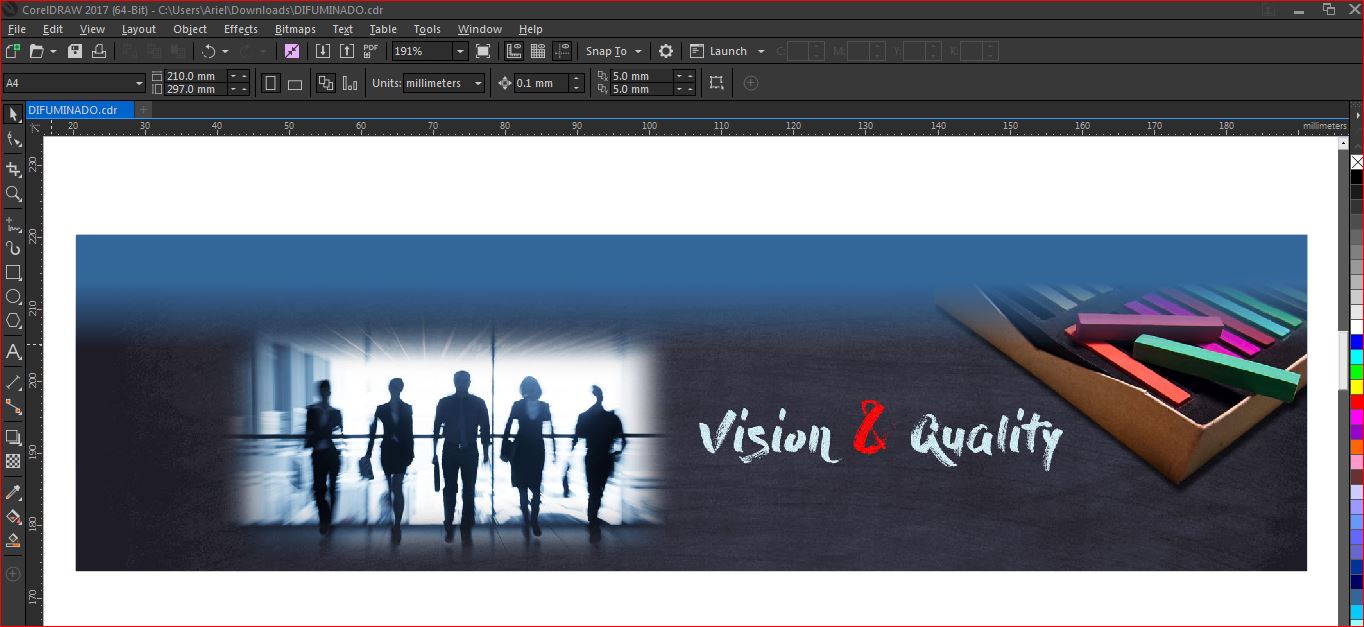The image size is (1364, 627).
Task: Select the Transparency checkerboard tool
Action: click(x=13, y=461)
